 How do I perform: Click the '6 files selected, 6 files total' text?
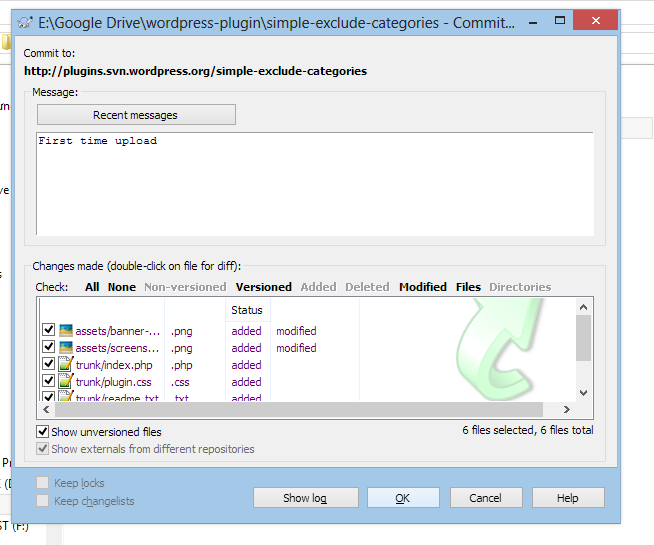[528, 430]
